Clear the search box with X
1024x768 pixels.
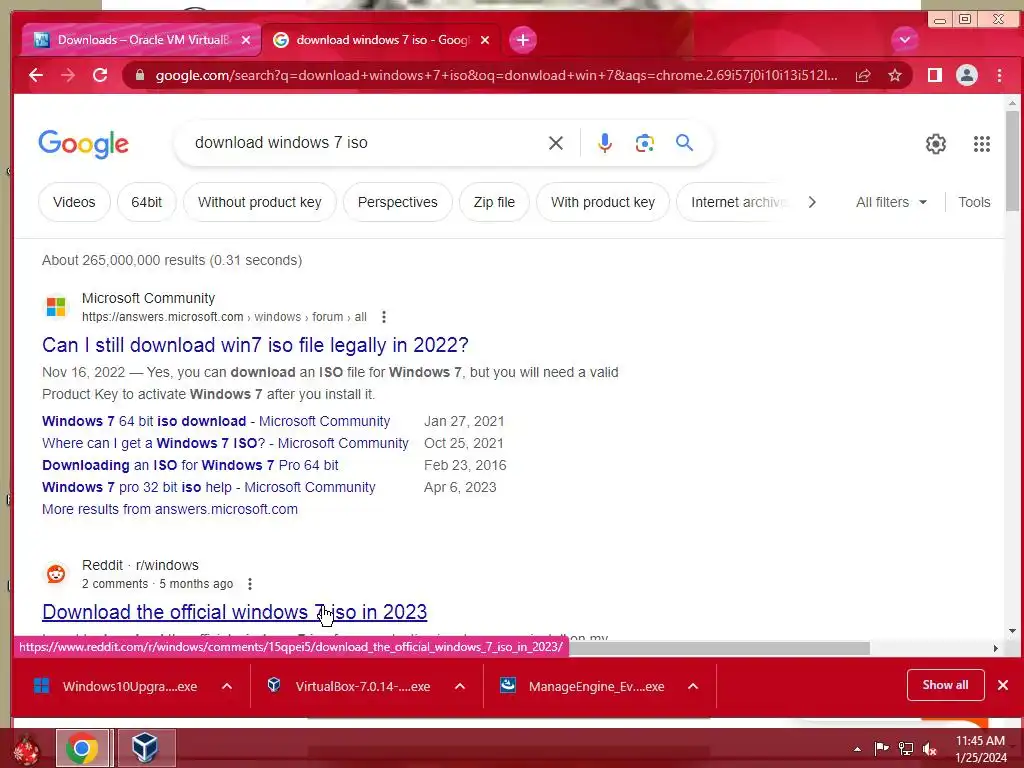[x=556, y=143]
